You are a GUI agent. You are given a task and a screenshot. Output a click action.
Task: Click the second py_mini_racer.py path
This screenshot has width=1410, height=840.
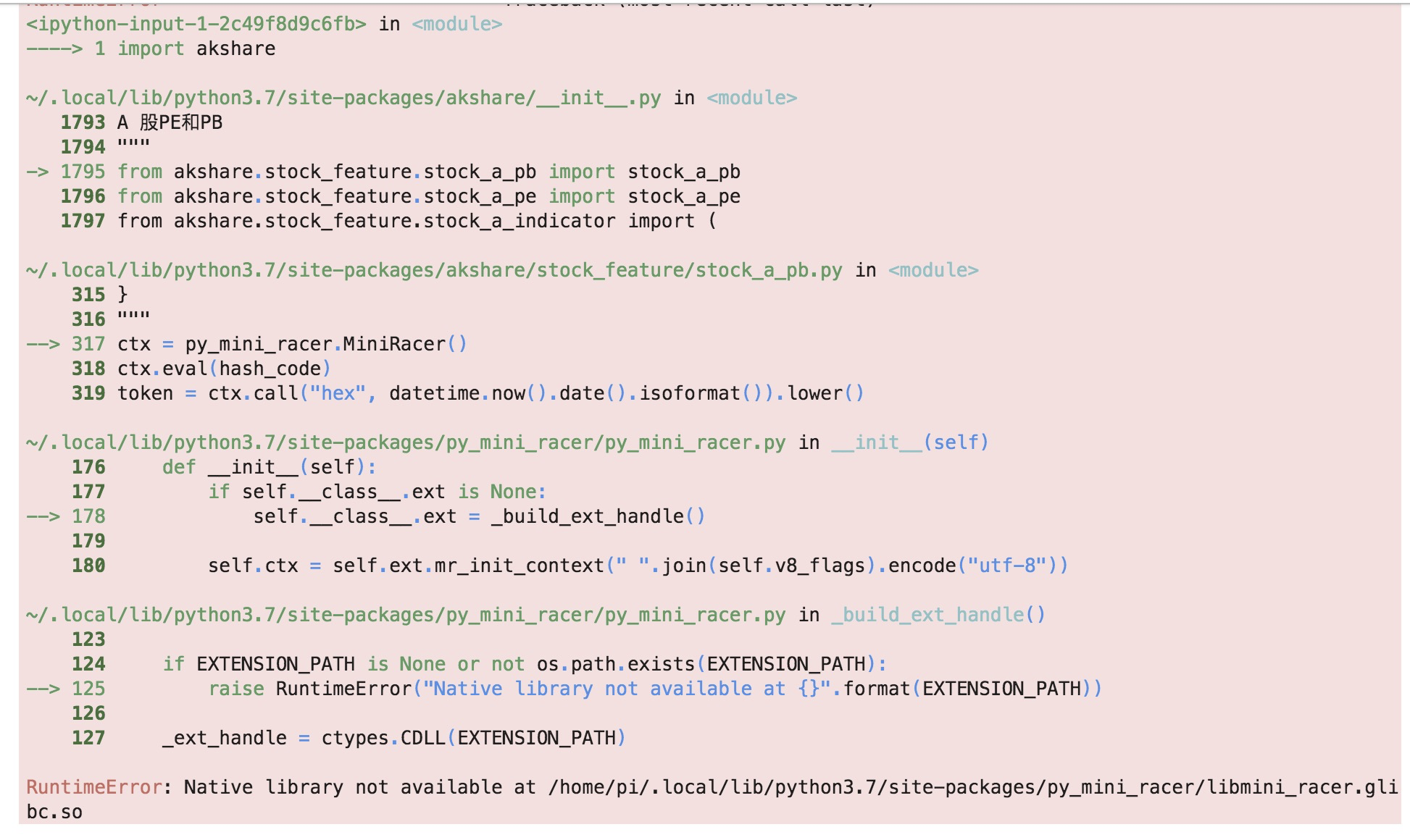[406, 614]
